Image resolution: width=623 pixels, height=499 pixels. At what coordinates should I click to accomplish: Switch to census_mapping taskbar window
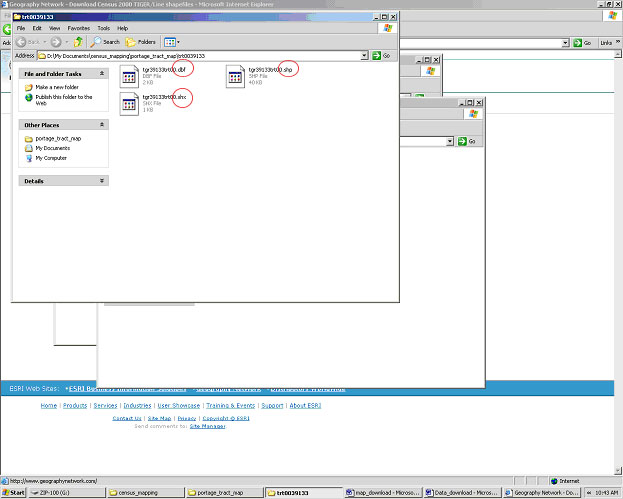(145, 493)
